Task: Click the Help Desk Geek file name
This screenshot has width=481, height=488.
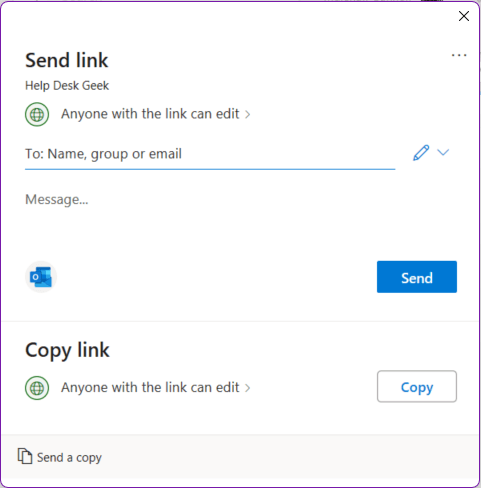Action: click(x=67, y=86)
